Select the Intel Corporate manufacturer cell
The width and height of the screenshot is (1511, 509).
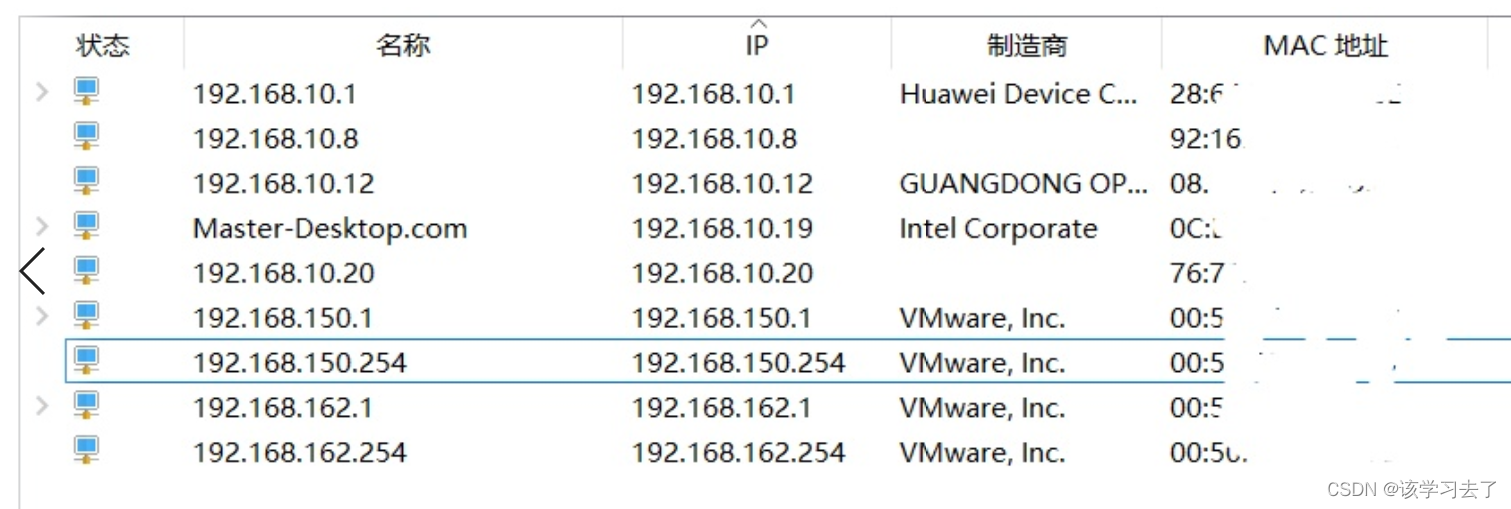[998, 228]
